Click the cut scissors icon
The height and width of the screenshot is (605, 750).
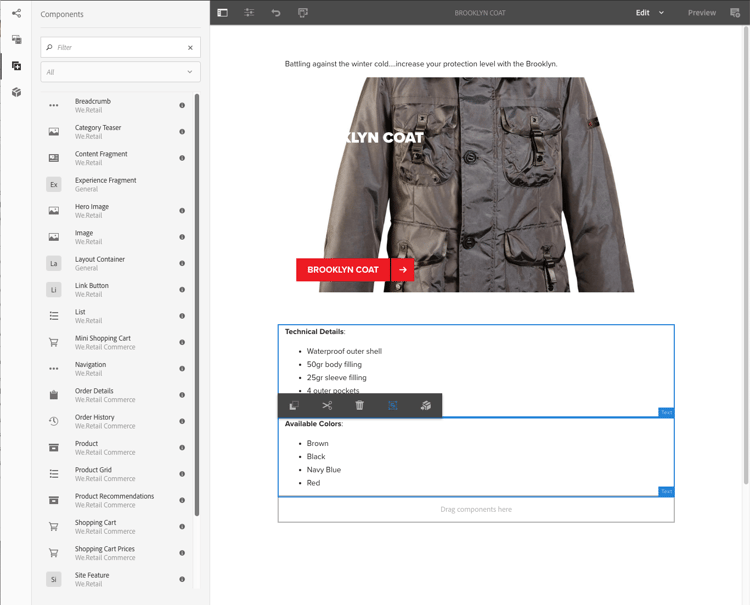pos(327,406)
